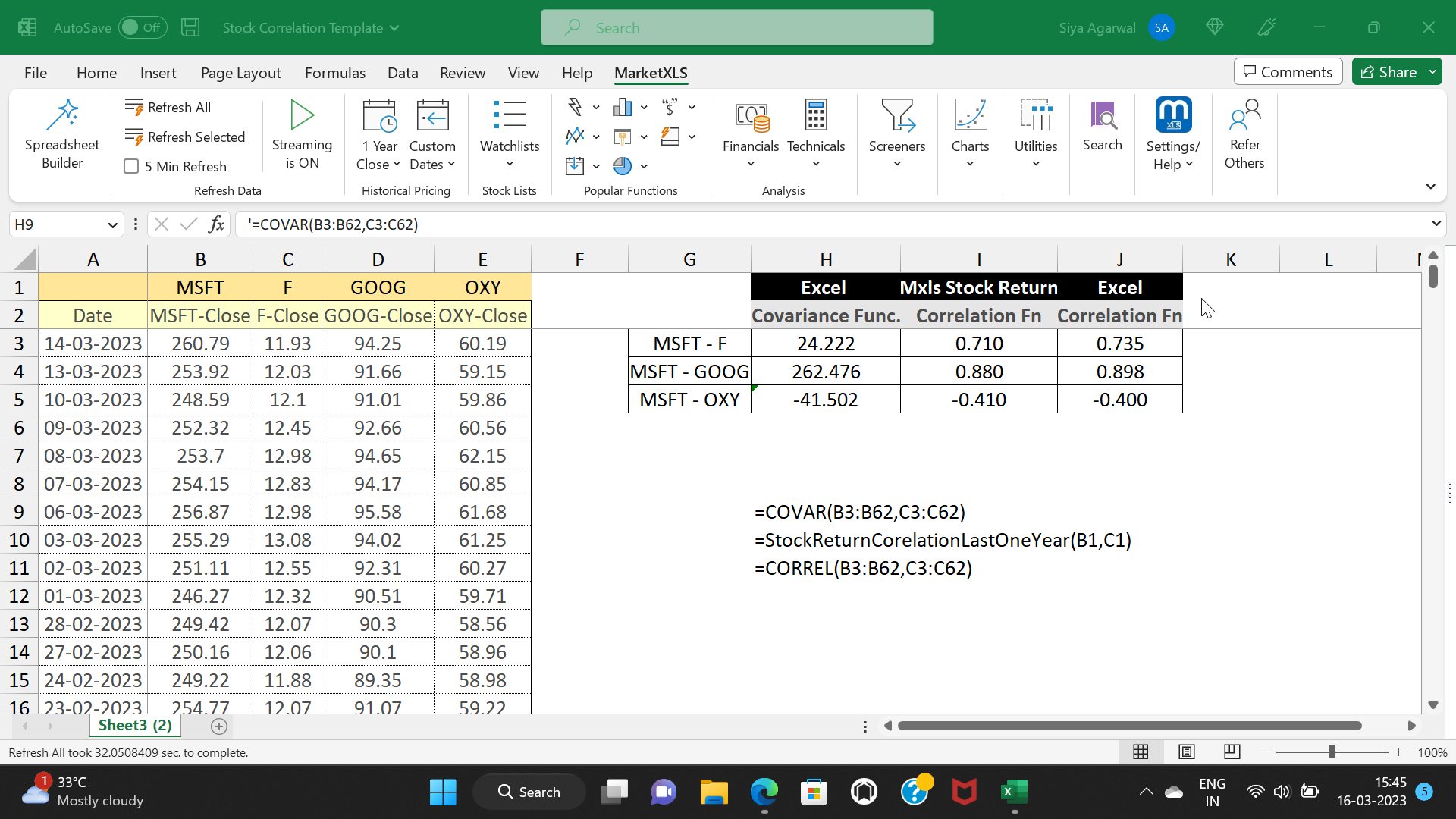Open Microsoft Edge from taskbar
This screenshot has width=1456, height=819.
pos(764,792)
